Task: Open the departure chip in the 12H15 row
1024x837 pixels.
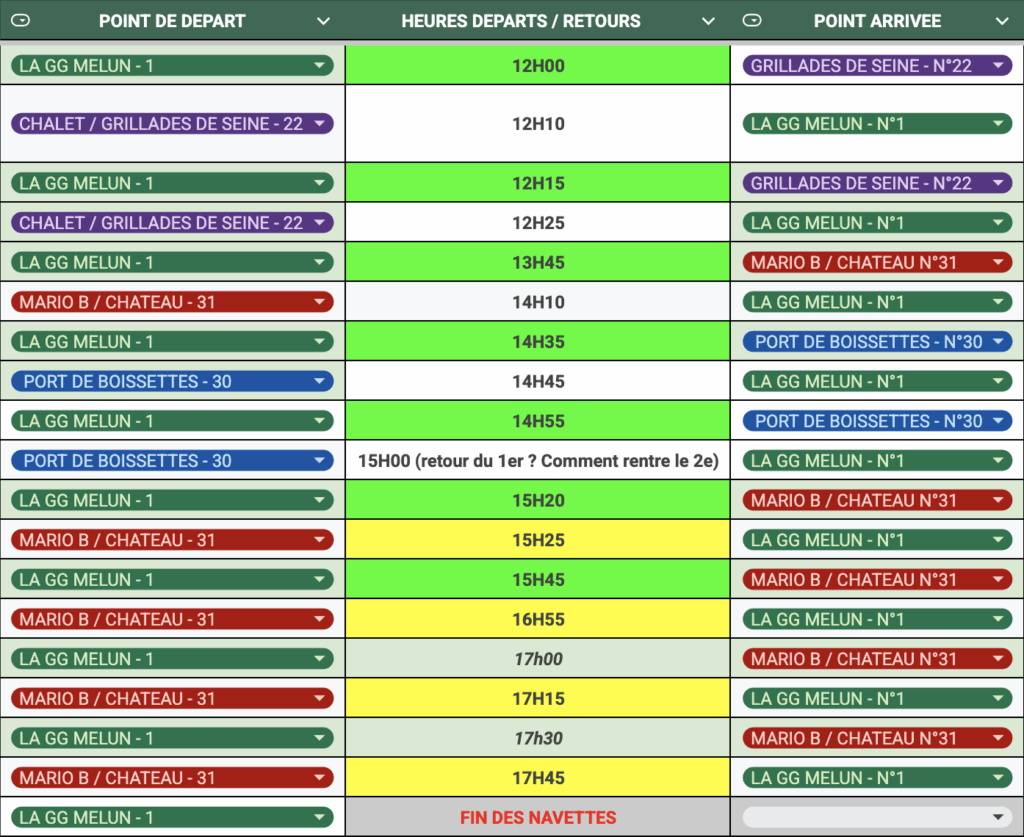Action: click(x=172, y=183)
